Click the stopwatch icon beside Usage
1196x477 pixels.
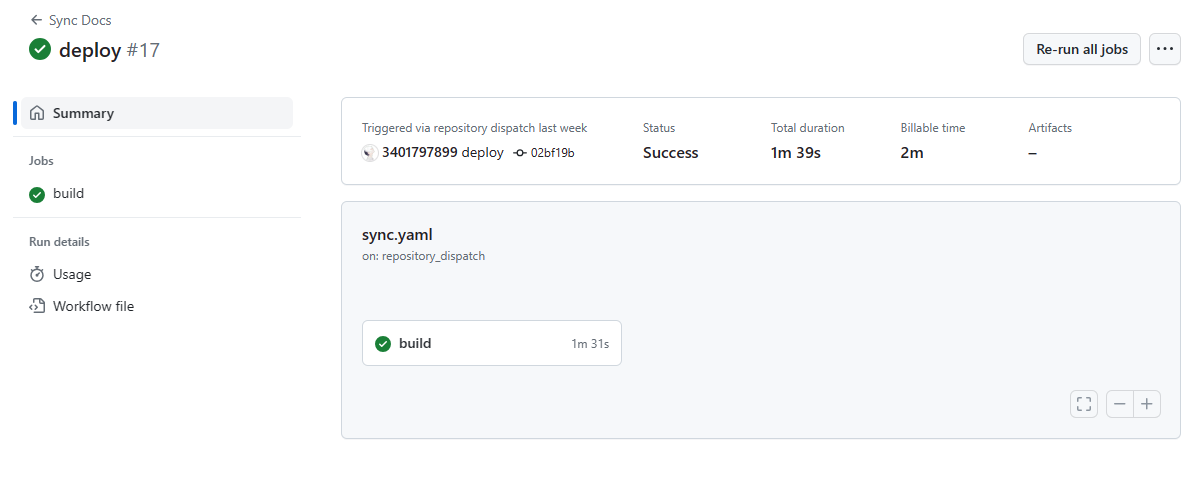pos(37,274)
